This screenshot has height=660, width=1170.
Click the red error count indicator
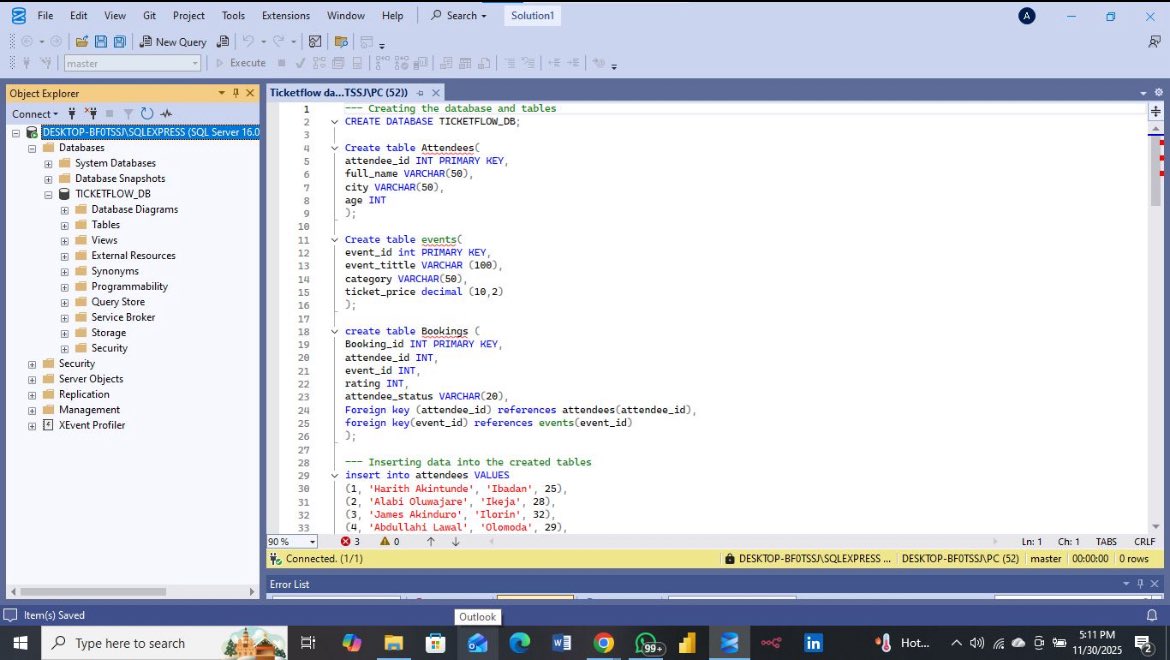pyautogui.click(x=350, y=541)
